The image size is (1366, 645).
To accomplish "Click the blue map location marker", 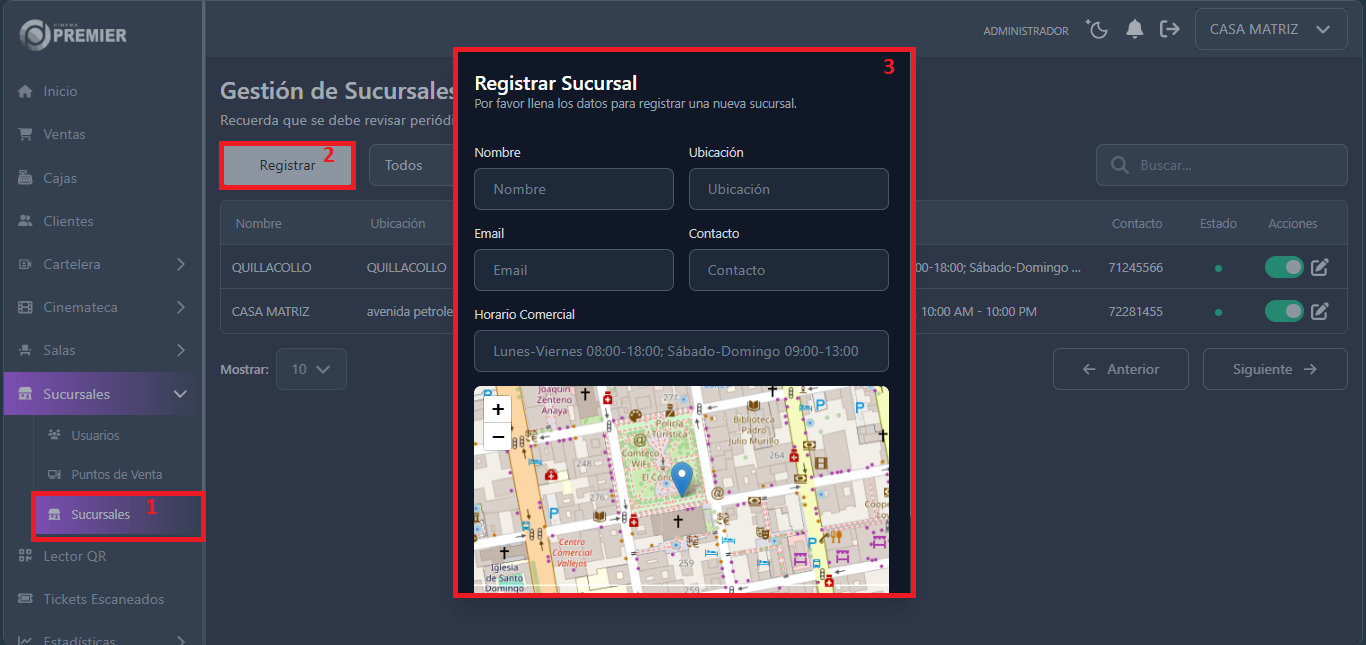I will click(x=681, y=479).
